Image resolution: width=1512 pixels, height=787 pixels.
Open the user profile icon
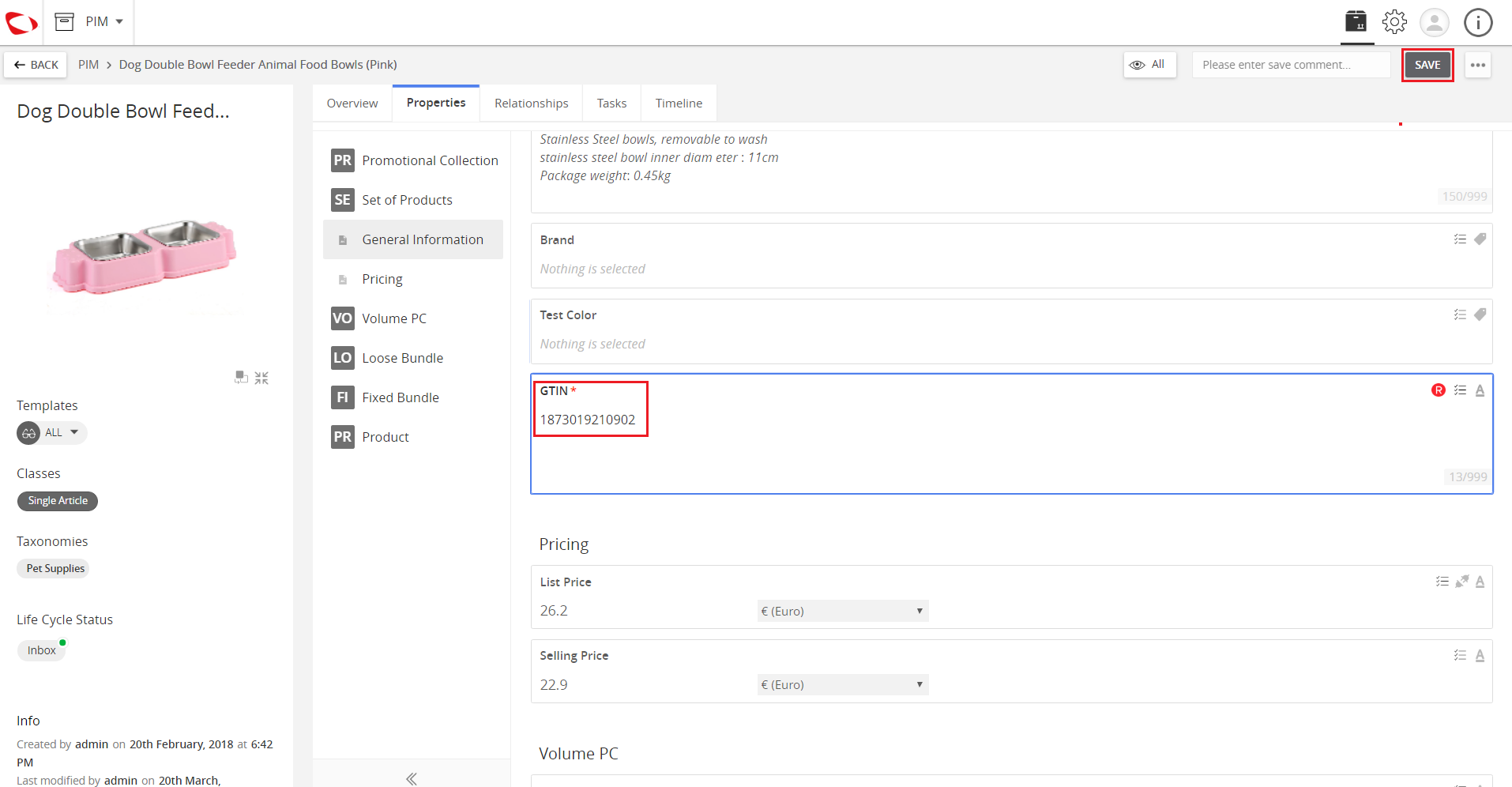[1434, 22]
